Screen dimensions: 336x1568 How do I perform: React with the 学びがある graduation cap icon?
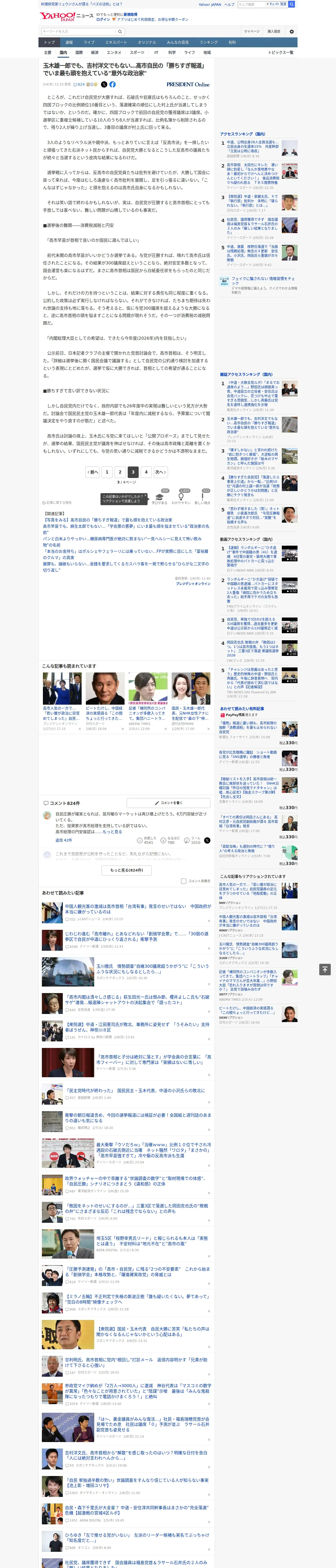[160, 497]
